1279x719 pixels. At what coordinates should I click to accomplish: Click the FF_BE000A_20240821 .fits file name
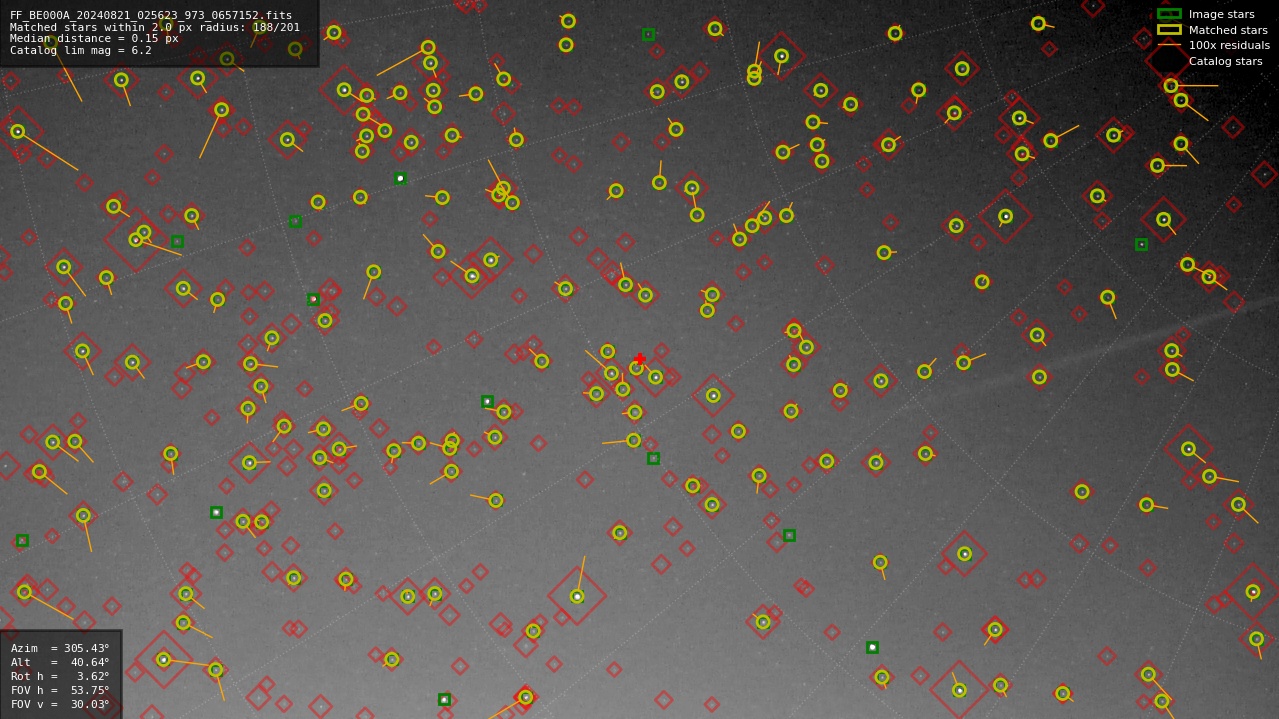[151, 15]
